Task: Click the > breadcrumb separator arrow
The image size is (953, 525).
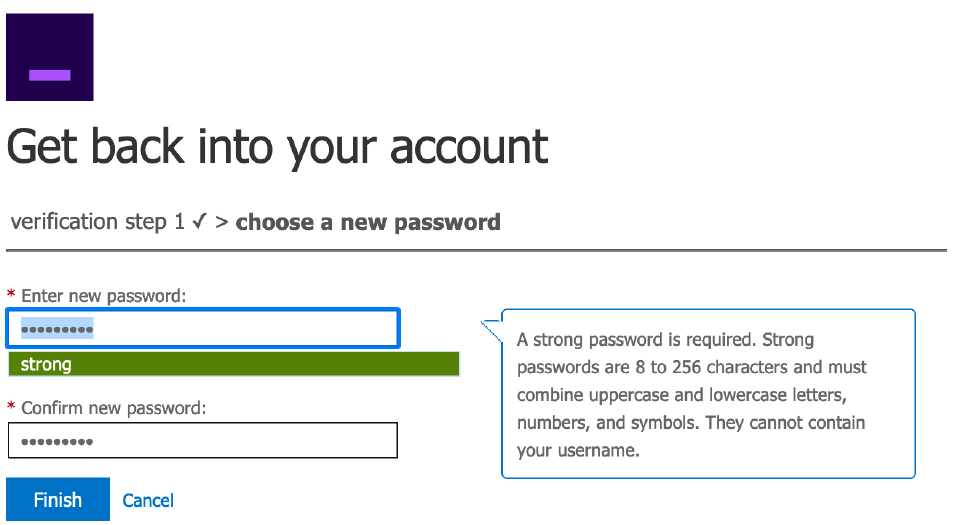Action: (221, 222)
